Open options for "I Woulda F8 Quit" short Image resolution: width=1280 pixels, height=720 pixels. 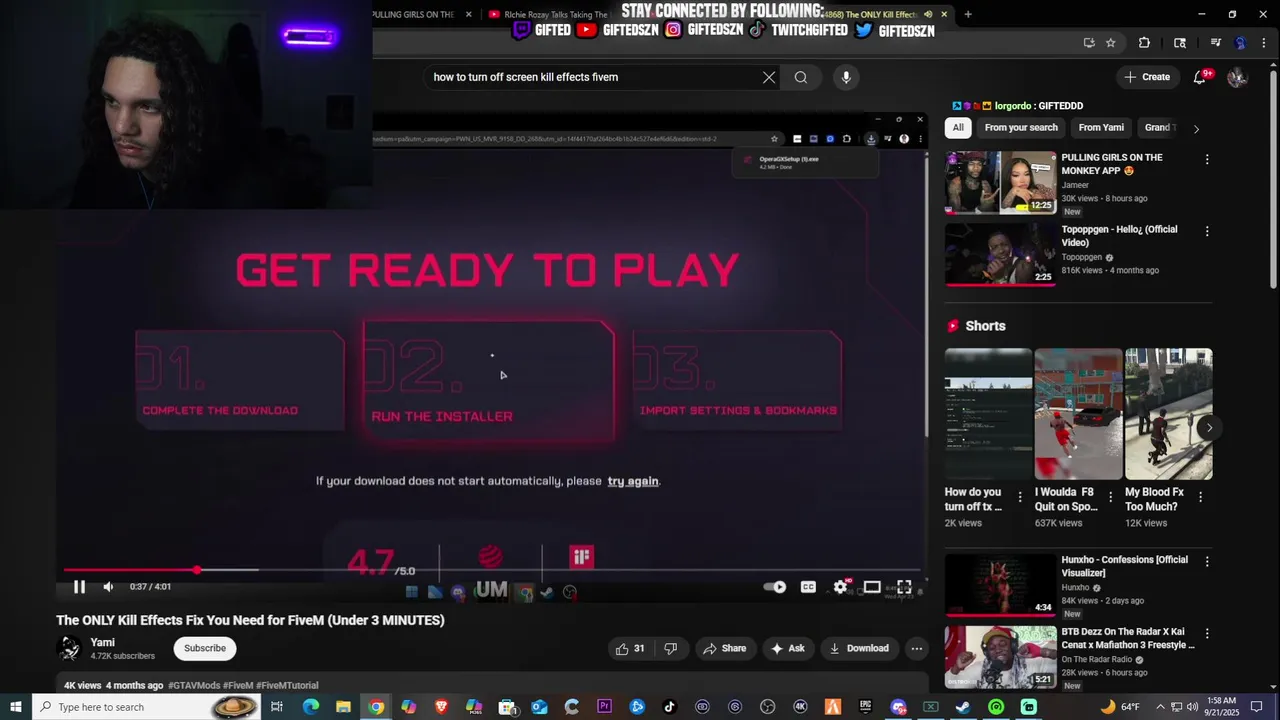[1110, 497]
